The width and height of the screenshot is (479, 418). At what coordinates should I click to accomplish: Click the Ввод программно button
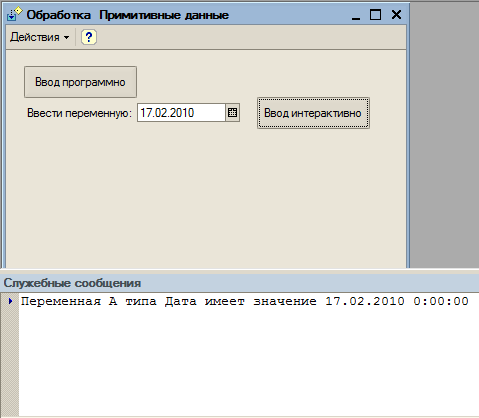[x=80, y=82]
